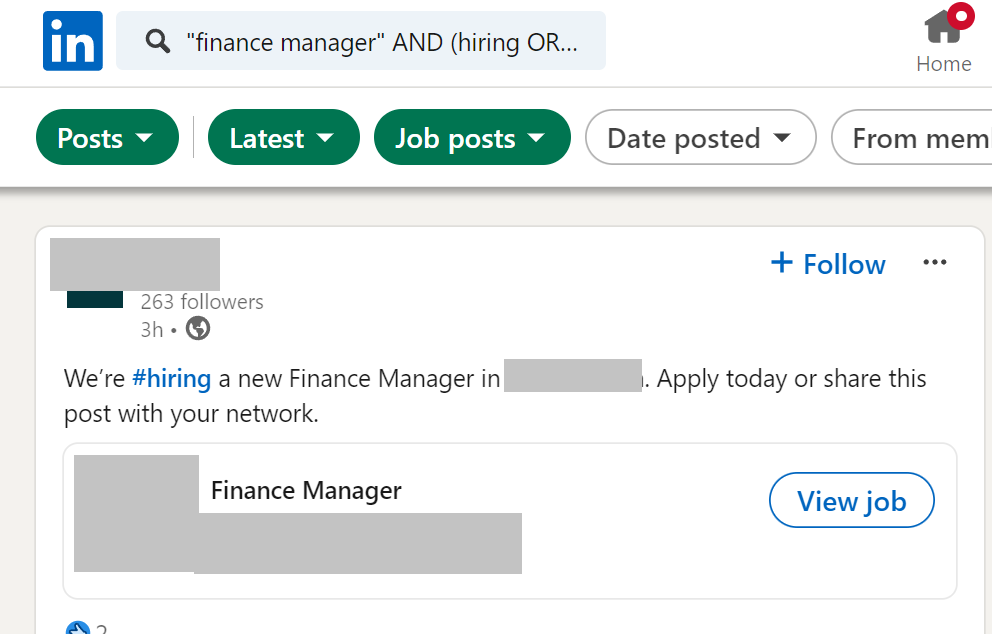992x634 pixels.
Task: Open the three-dot post options menu
Action: click(935, 262)
